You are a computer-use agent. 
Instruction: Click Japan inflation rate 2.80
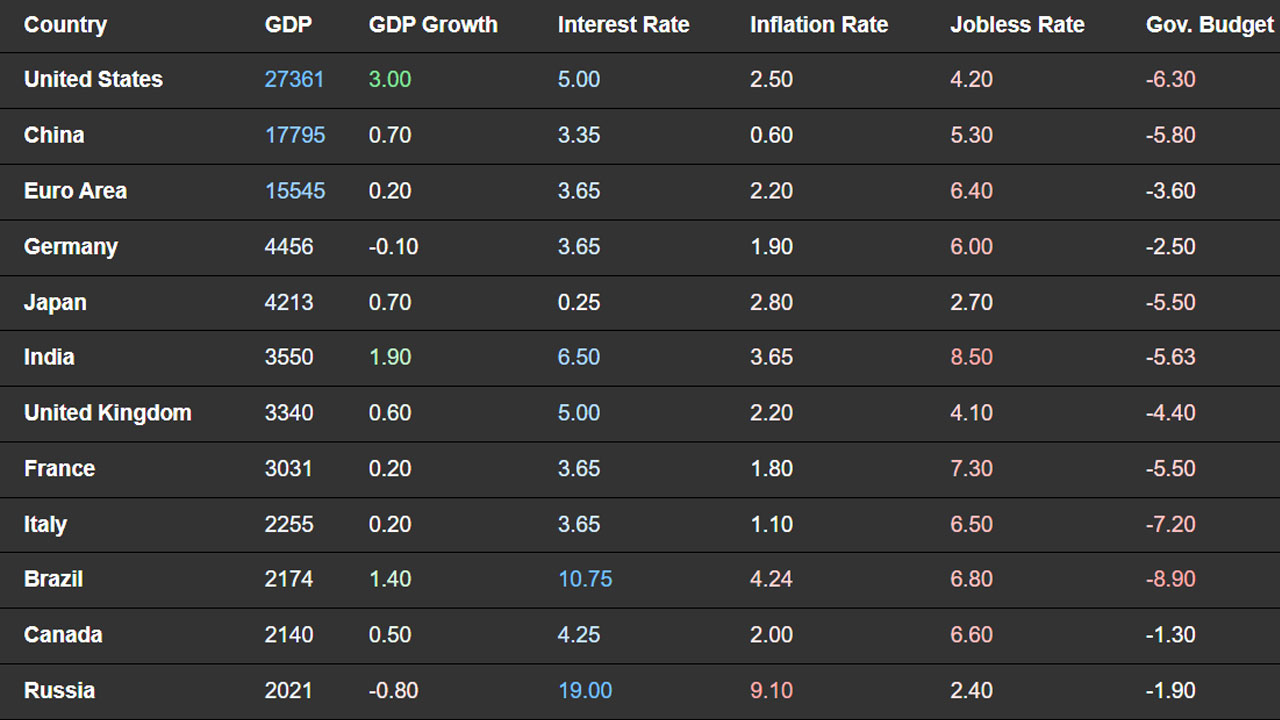point(772,302)
